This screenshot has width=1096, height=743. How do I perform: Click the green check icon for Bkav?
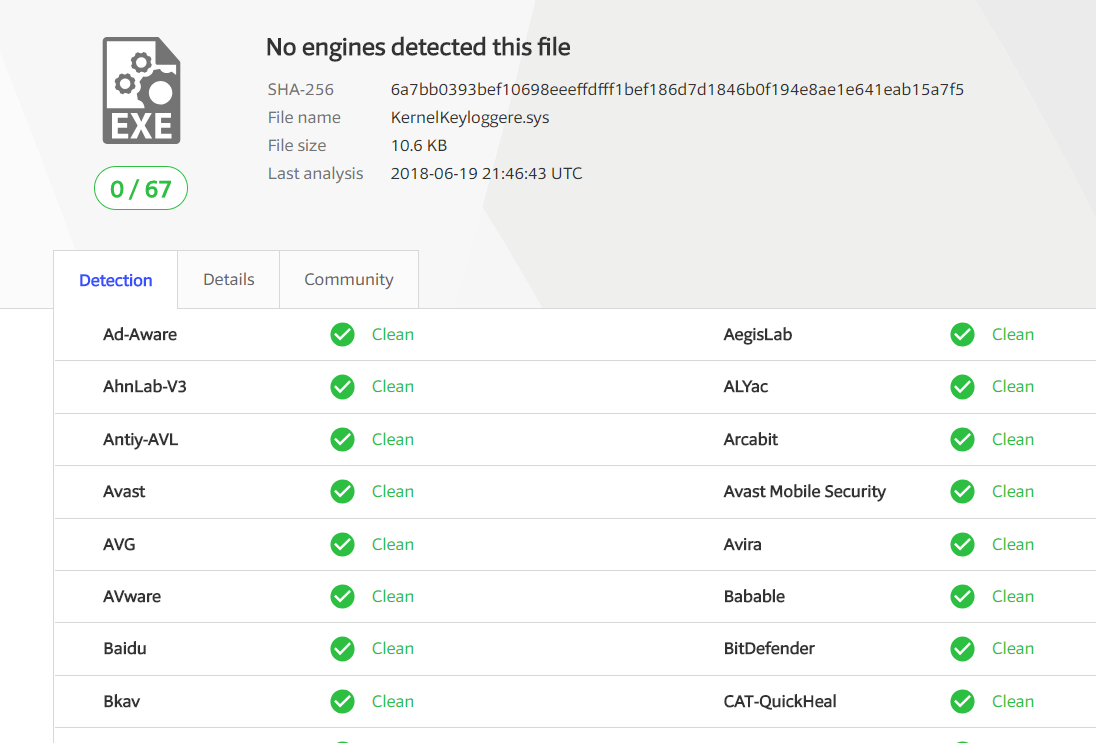342,701
